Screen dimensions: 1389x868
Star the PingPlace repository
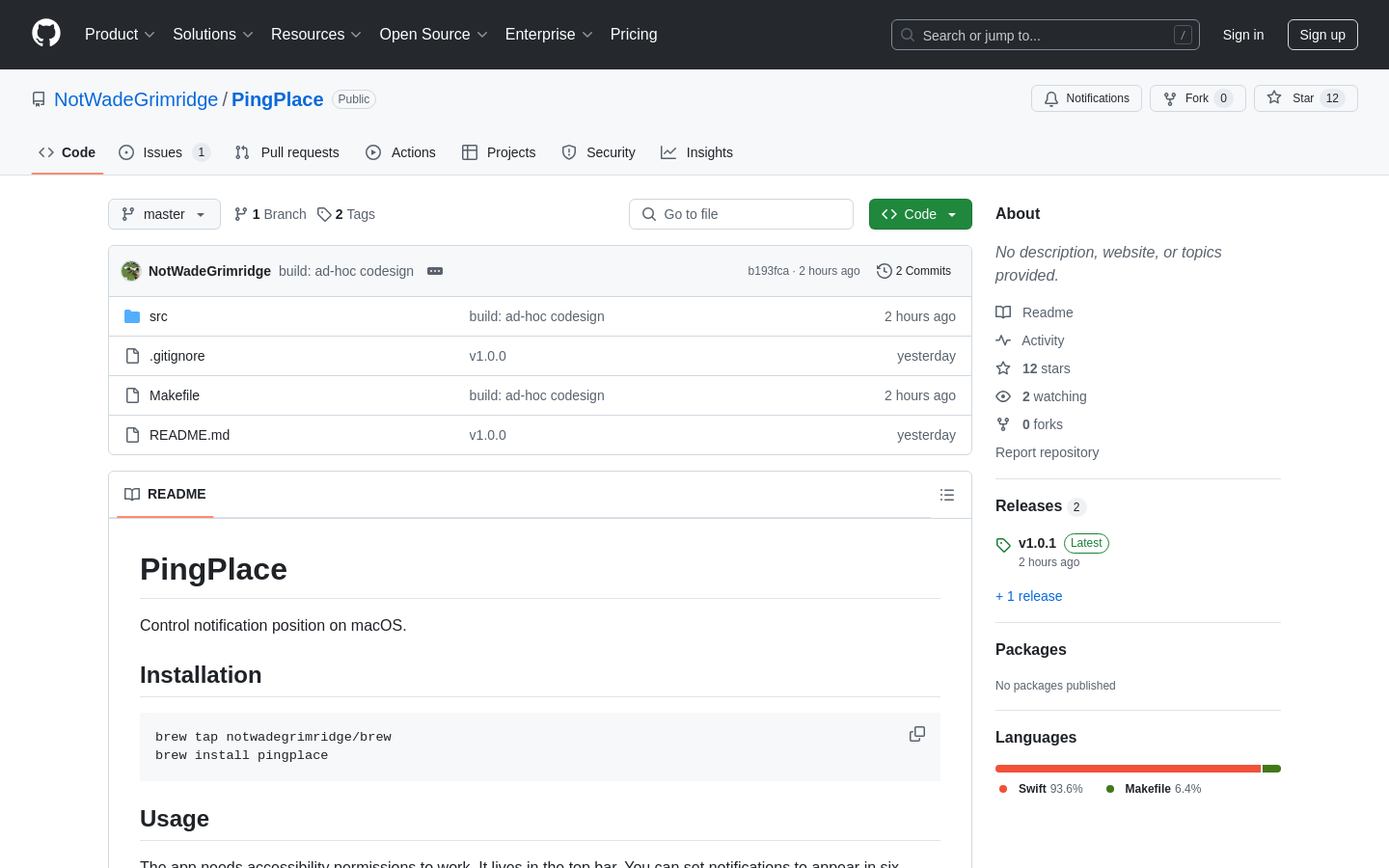(x=1305, y=98)
